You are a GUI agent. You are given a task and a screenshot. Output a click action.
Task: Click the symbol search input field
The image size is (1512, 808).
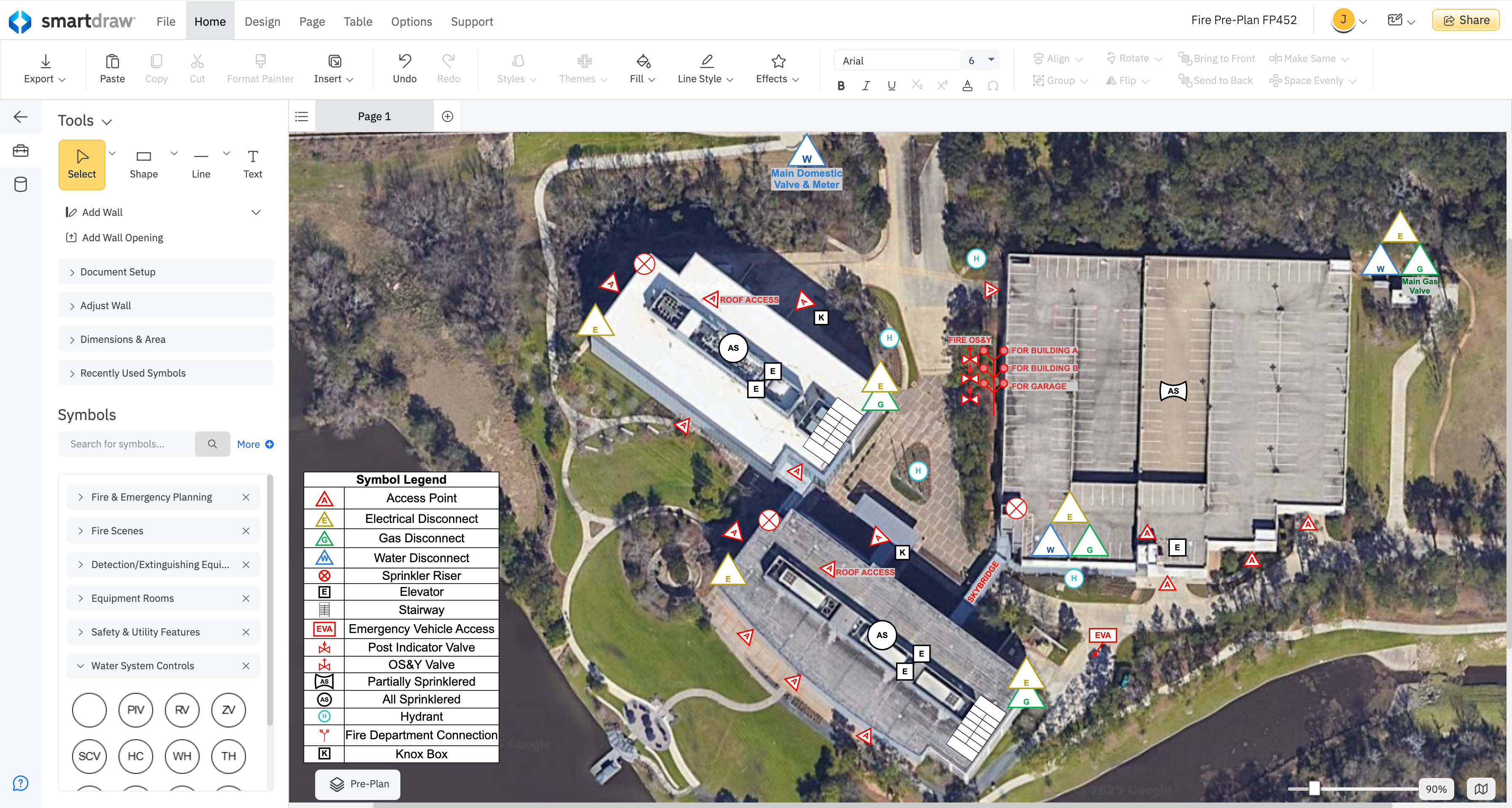click(x=127, y=444)
